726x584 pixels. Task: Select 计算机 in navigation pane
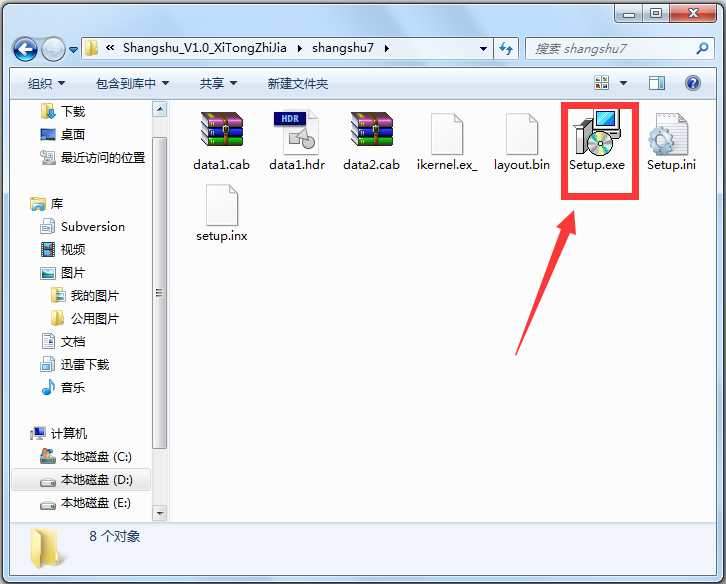[x=58, y=433]
